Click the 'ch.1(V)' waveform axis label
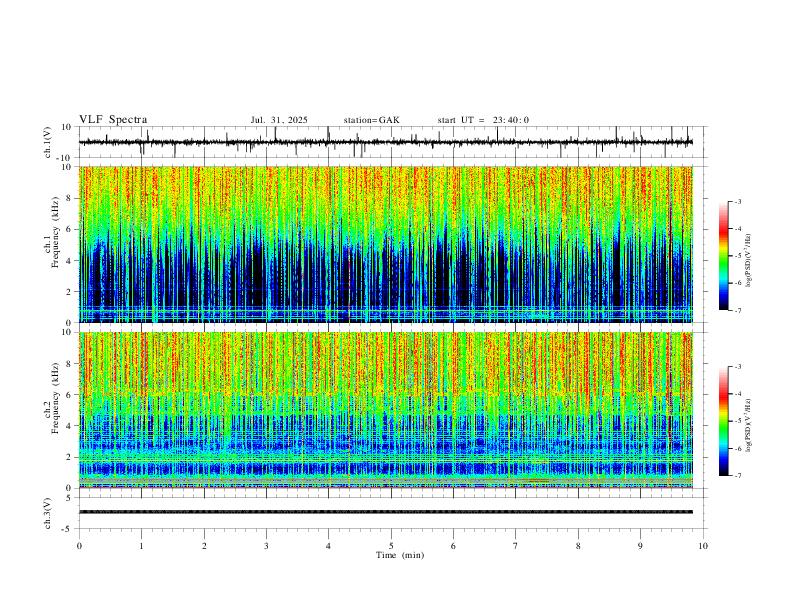The height and width of the screenshot is (612, 792). click(x=48, y=142)
